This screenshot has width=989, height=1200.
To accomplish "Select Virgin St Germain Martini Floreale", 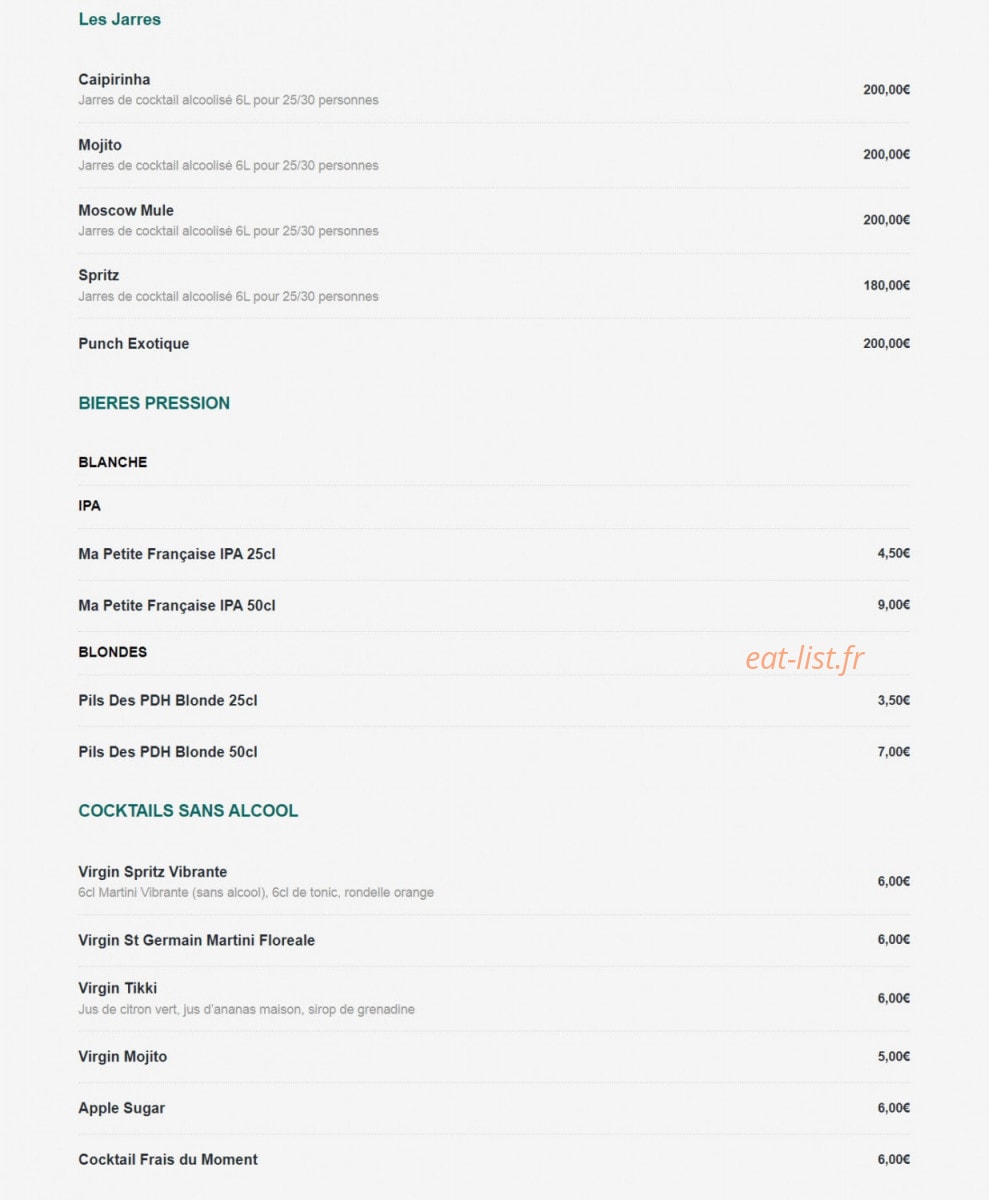I will point(494,940).
